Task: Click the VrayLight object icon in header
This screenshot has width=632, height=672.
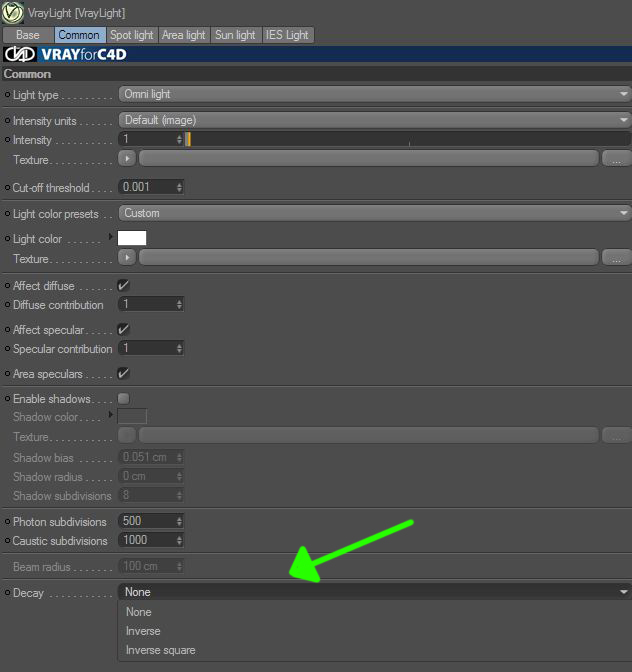Action: 12,12
